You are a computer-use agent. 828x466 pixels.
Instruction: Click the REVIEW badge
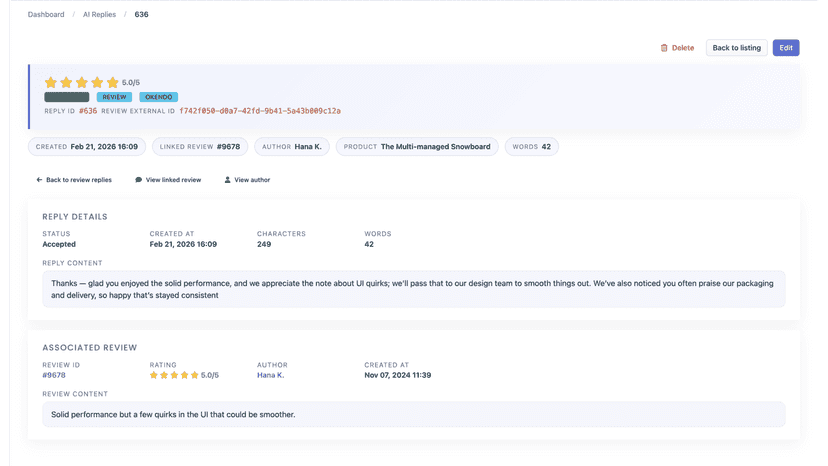point(114,97)
